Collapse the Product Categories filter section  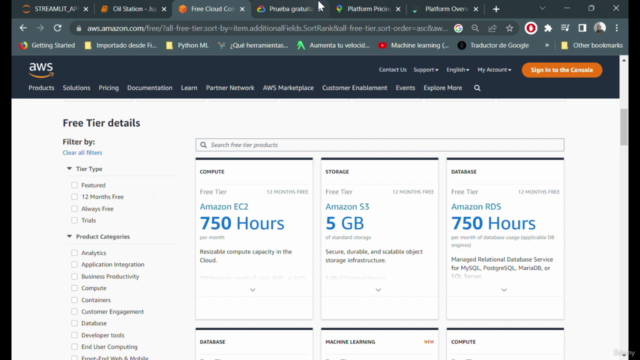(69, 236)
